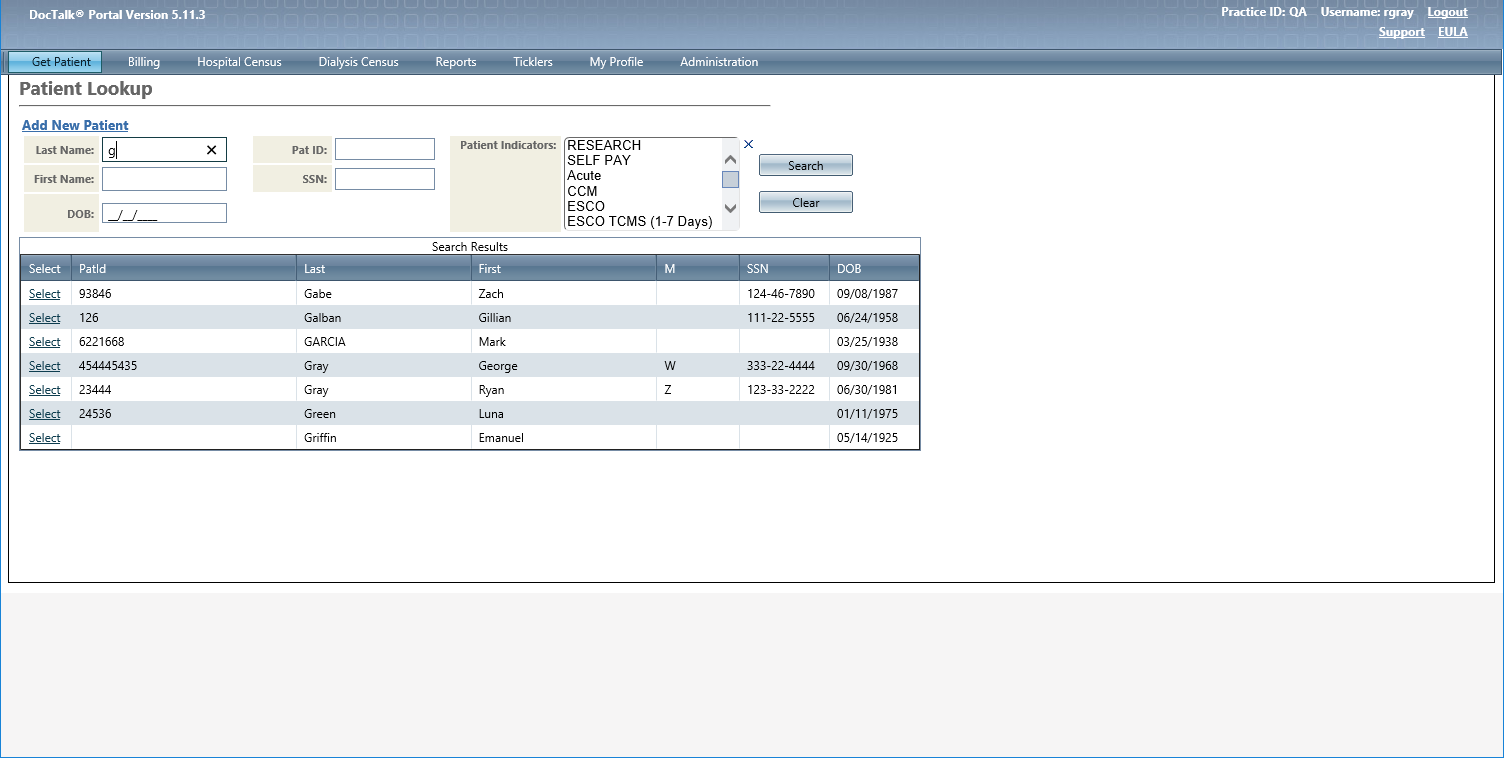Switch to Hospital Census tab

[239, 62]
